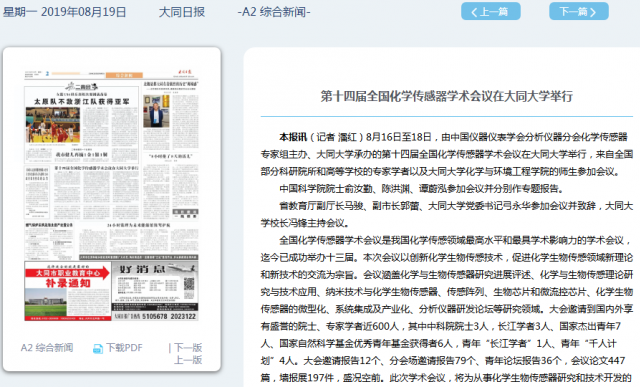Go to next article with 下一篇 button
Screen dimensions: 640x387
(x=579, y=11)
